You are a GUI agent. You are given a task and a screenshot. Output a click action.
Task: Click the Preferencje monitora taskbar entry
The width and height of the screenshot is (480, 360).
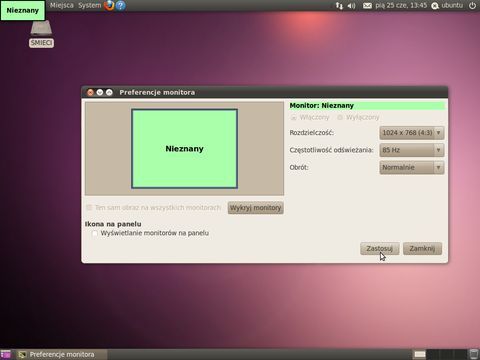tap(62, 354)
